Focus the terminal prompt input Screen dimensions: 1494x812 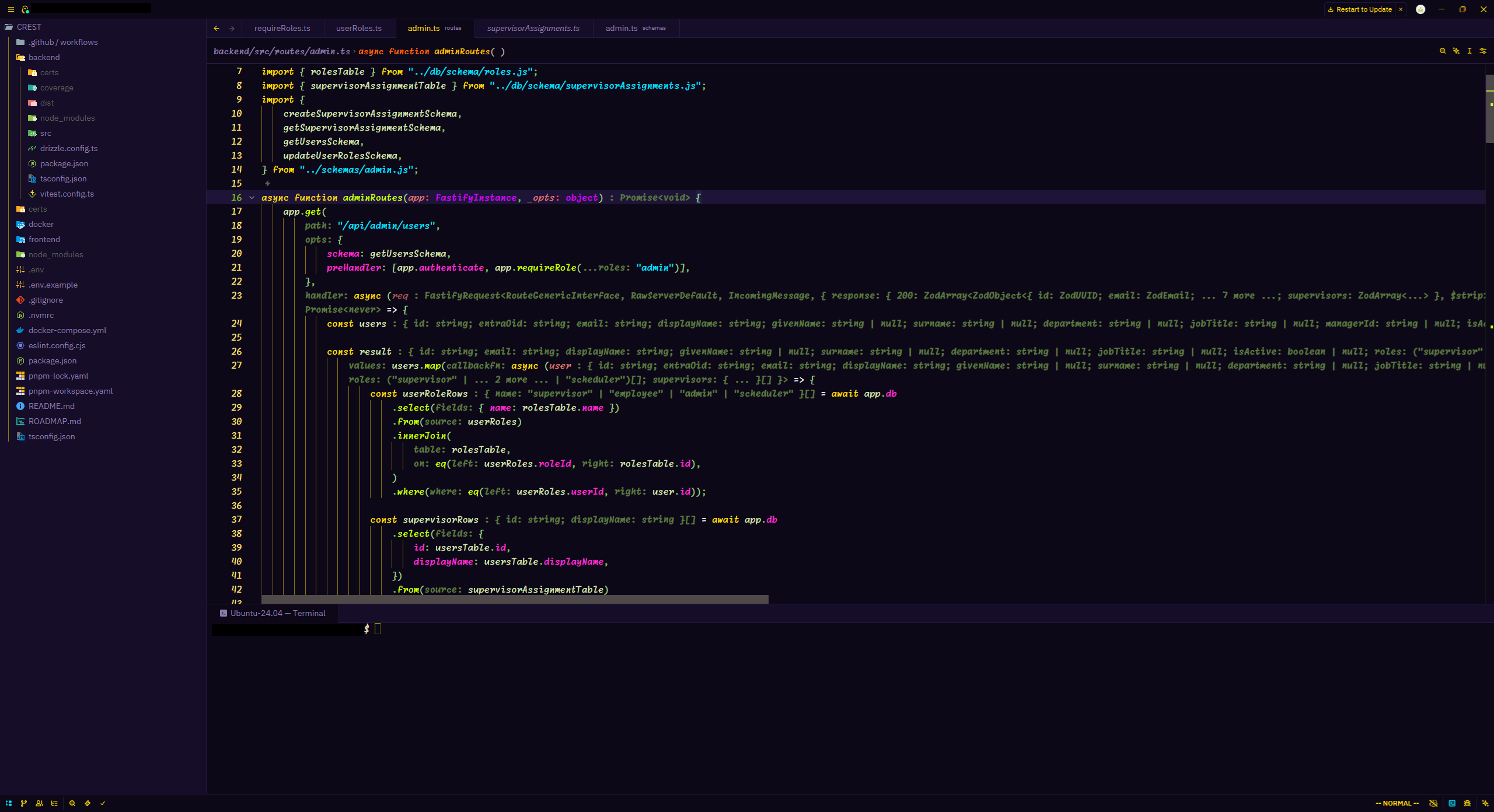tap(378, 628)
